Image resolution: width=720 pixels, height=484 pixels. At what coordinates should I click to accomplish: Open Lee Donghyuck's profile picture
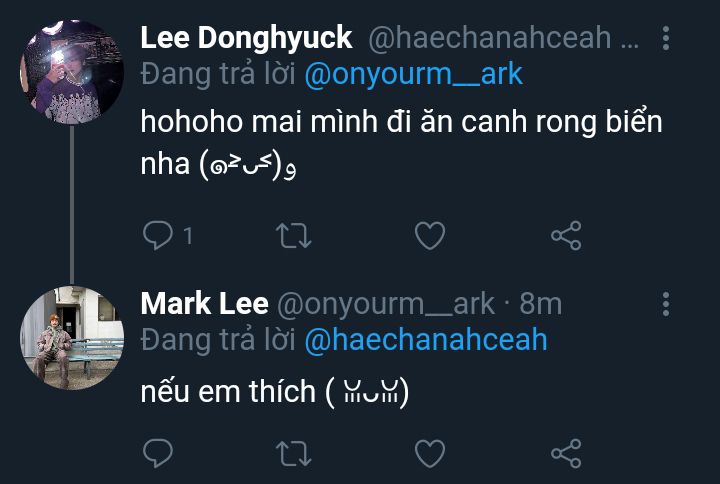click(x=72, y=70)
